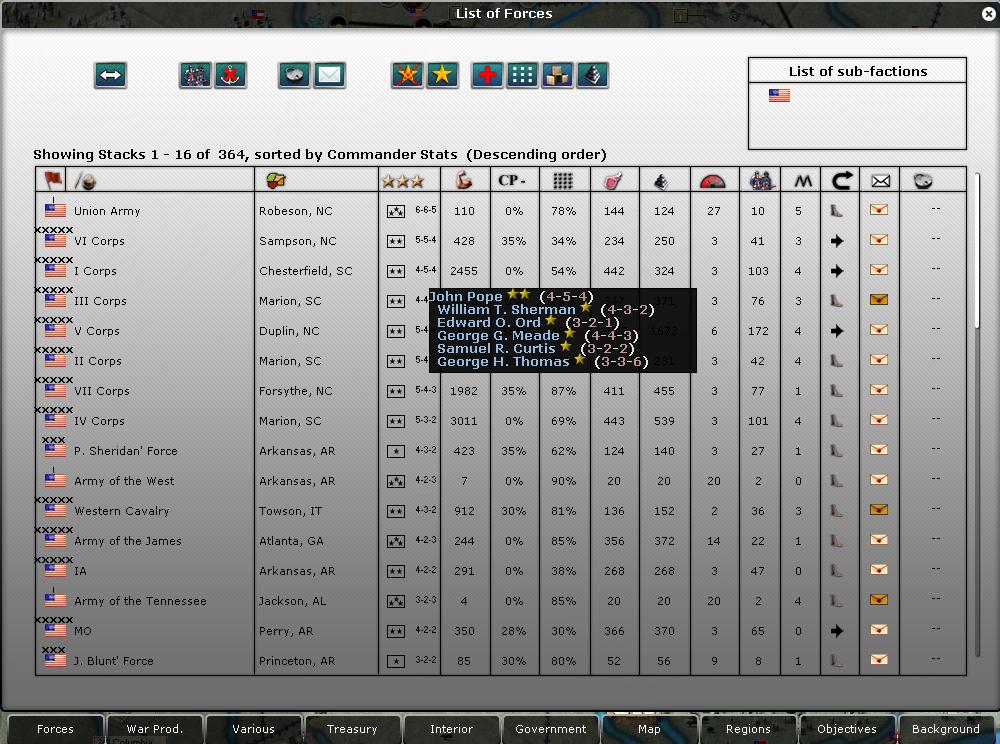The height and width of the screenshot is (744, 1000).
Task: Sort list by CP penalty column
Action: pos(514,181)
